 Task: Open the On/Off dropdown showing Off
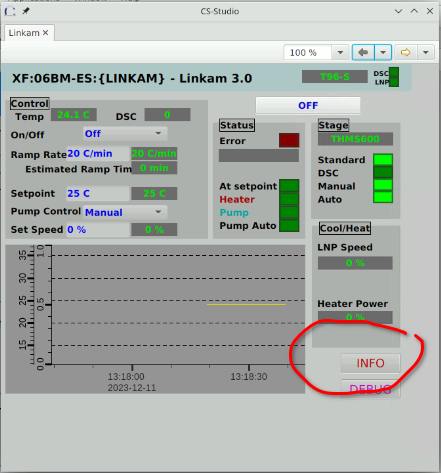pyautogui.click(x=125, y=134)
